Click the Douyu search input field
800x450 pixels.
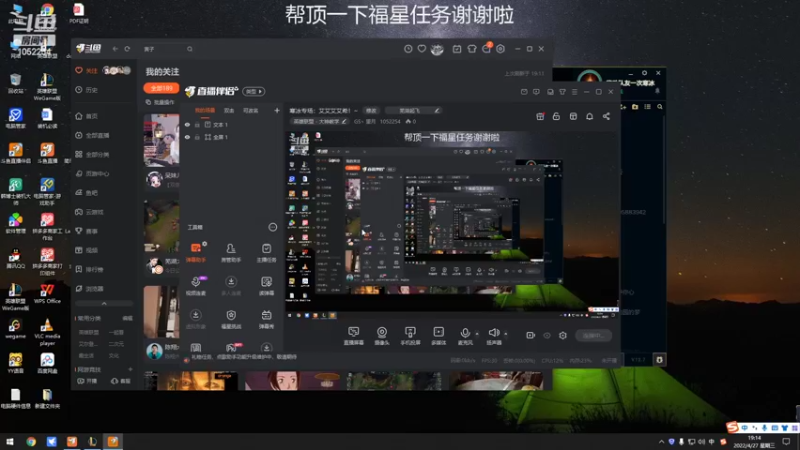coord(163,49)
